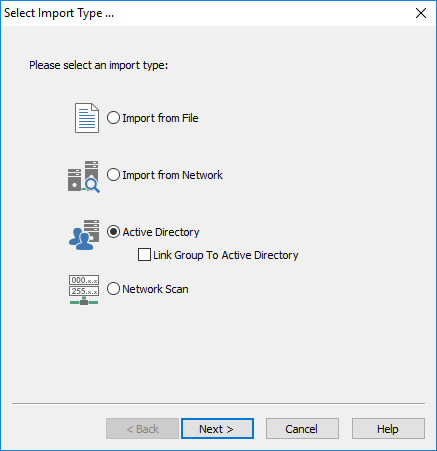This screenshot has height=451, width=437.
Task: Click the IP range Network Scan icon
Action: tap(84, 290)
